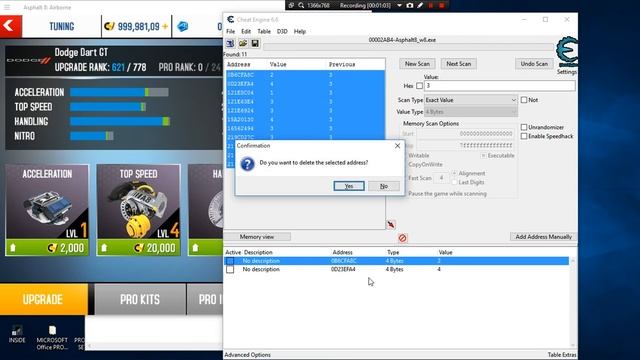The width and height of the screenshot is (640, 360).
Task: Check Enable Speedhack
Action: [524, 136]
